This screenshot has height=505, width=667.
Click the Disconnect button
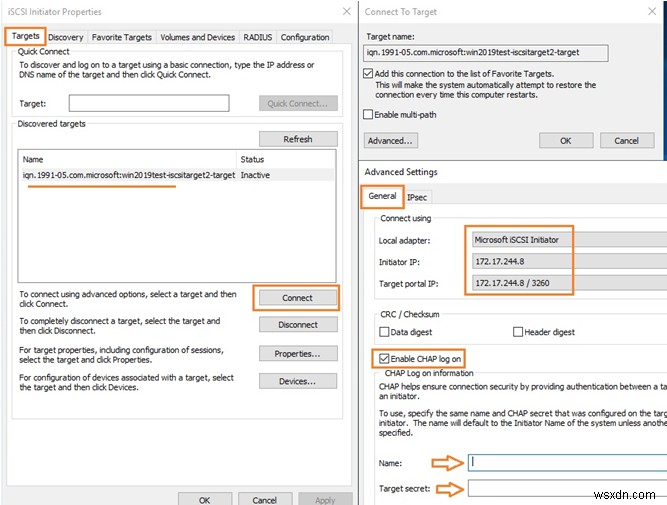[298, 325]
